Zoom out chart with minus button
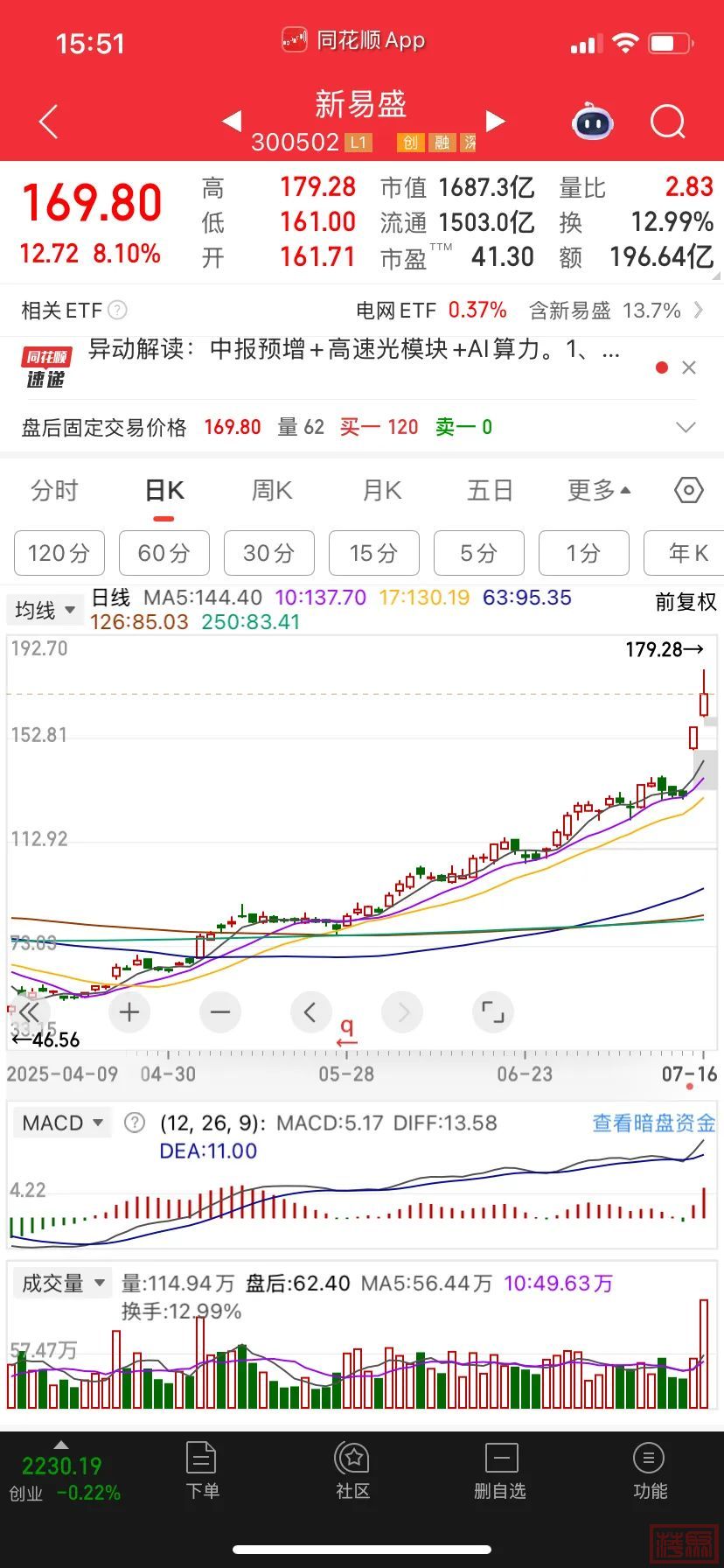The width and height of the screenshot is (724, 1568). (220, 1012)
